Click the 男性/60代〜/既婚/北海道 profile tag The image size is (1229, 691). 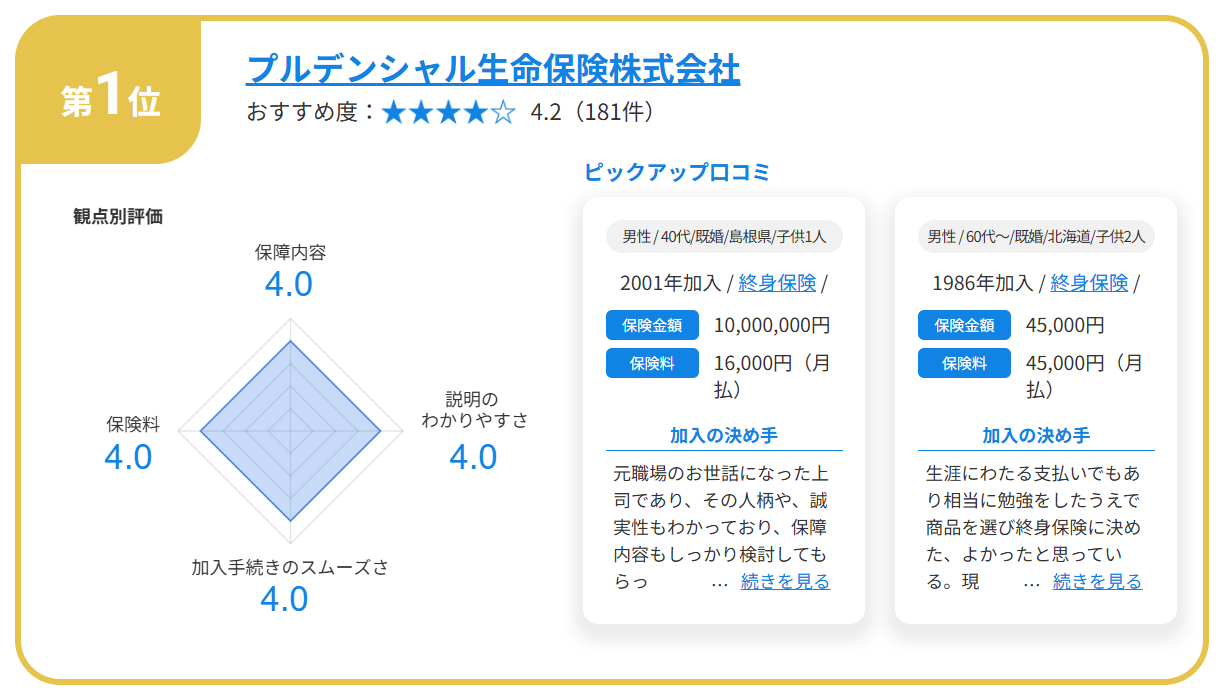(1036, 237)
